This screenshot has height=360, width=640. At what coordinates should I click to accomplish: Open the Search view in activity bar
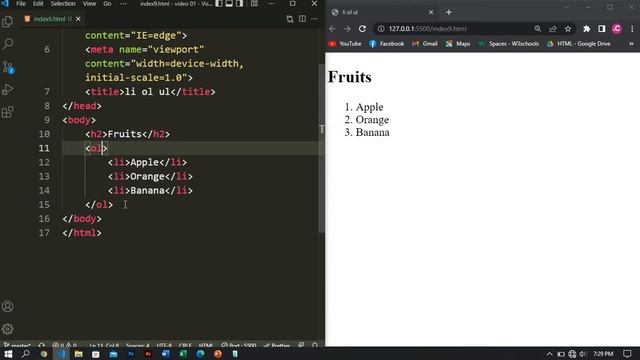point(7,44)
